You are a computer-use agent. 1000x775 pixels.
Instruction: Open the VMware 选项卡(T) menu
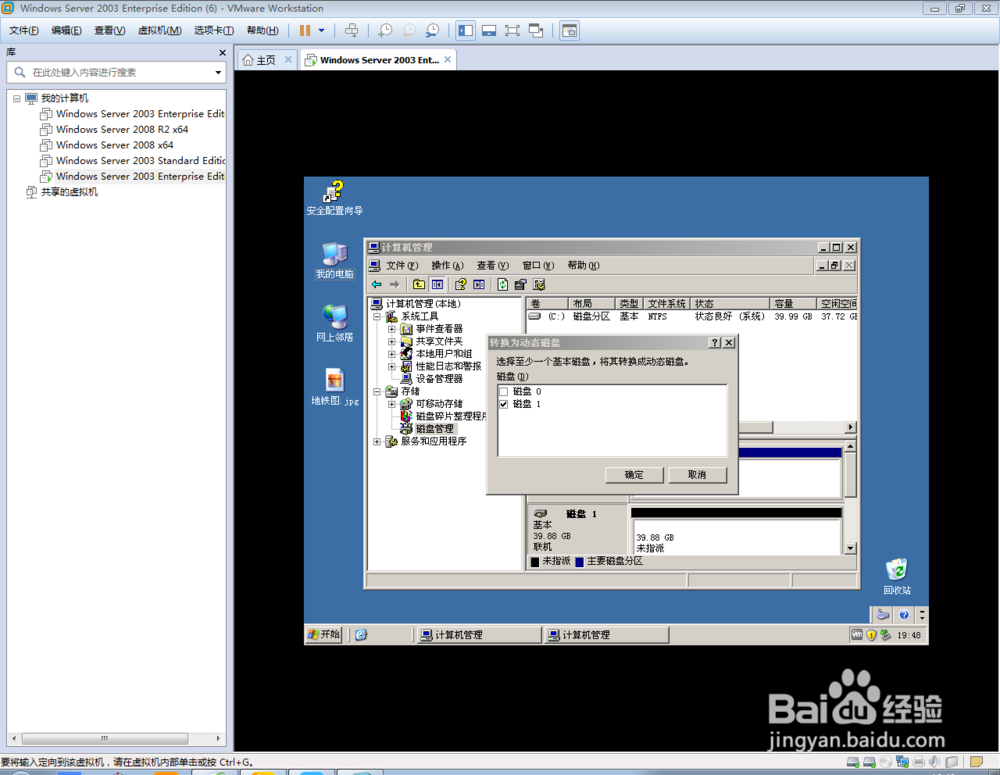(214, 31)
